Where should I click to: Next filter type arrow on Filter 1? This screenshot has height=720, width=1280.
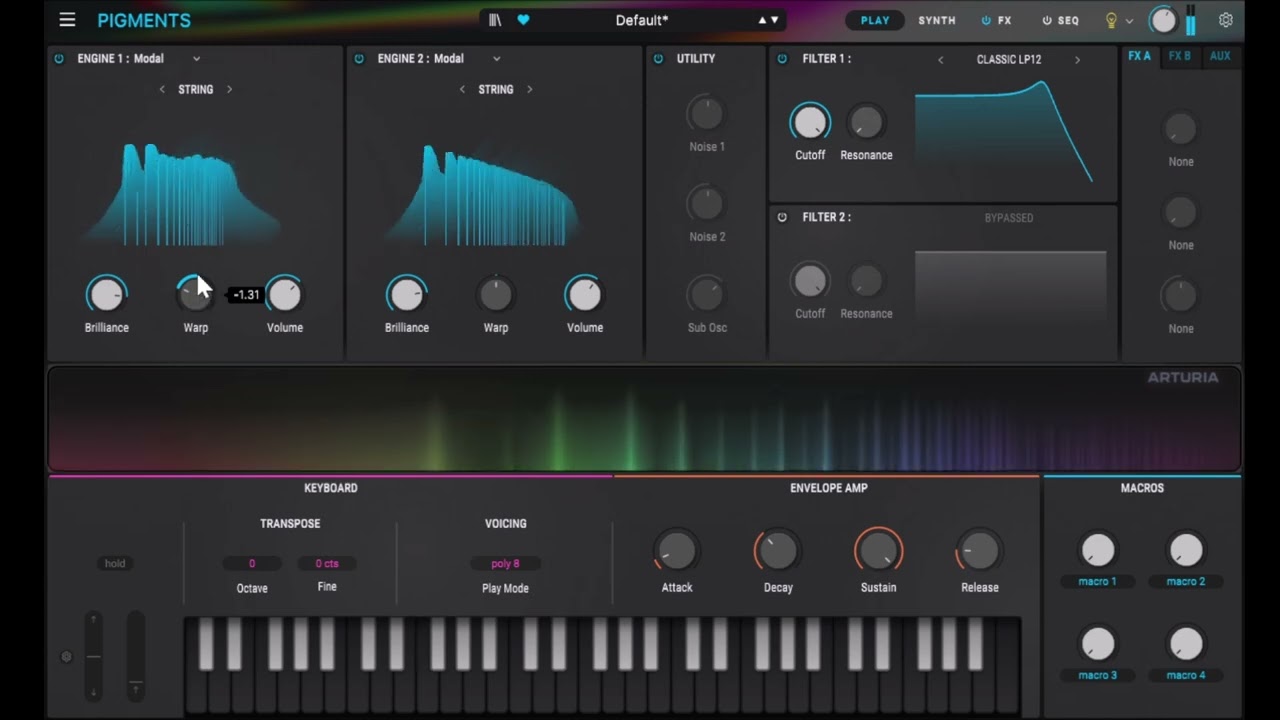point(1077,60)
